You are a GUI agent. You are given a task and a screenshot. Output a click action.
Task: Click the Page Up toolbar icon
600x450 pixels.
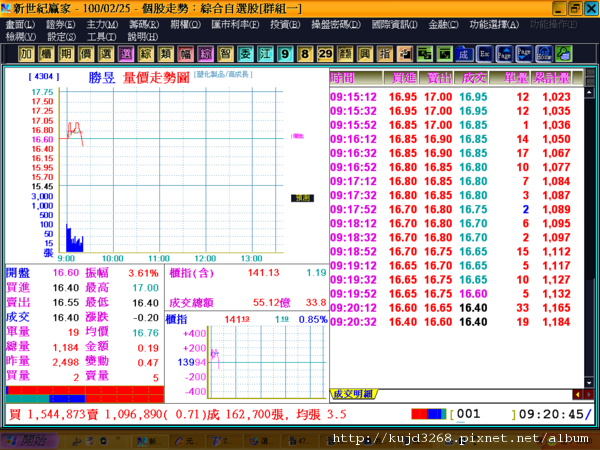[504, 54]
